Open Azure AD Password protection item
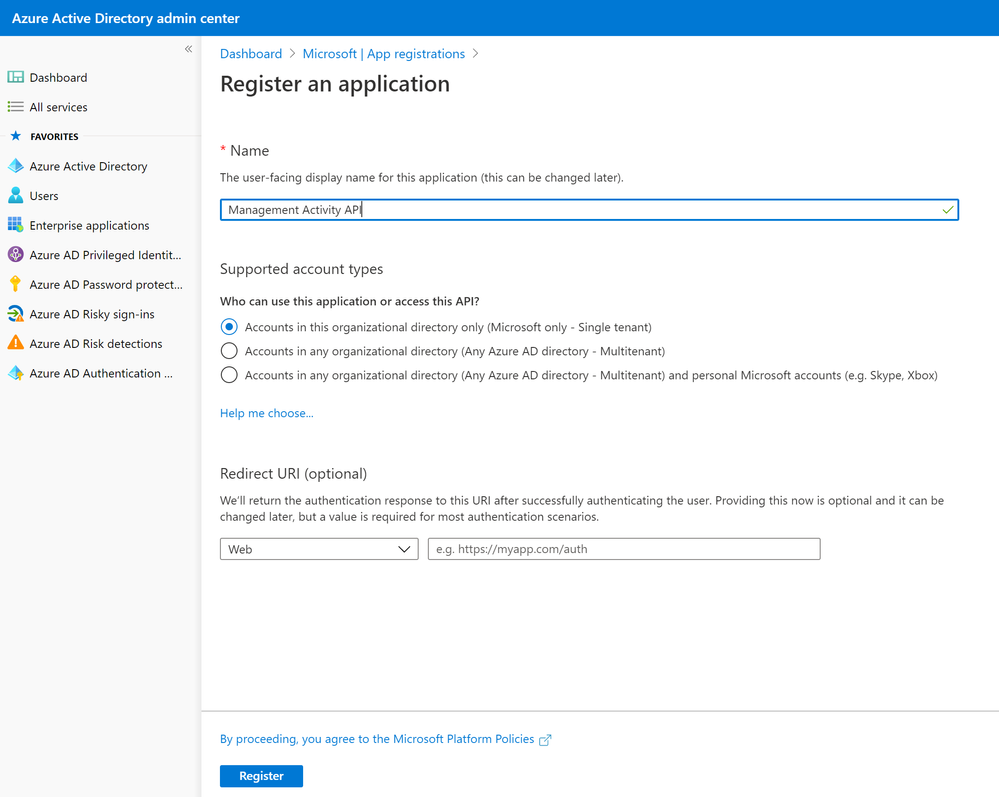This screenshot has height=797, width=999. (x=106, y=285)
